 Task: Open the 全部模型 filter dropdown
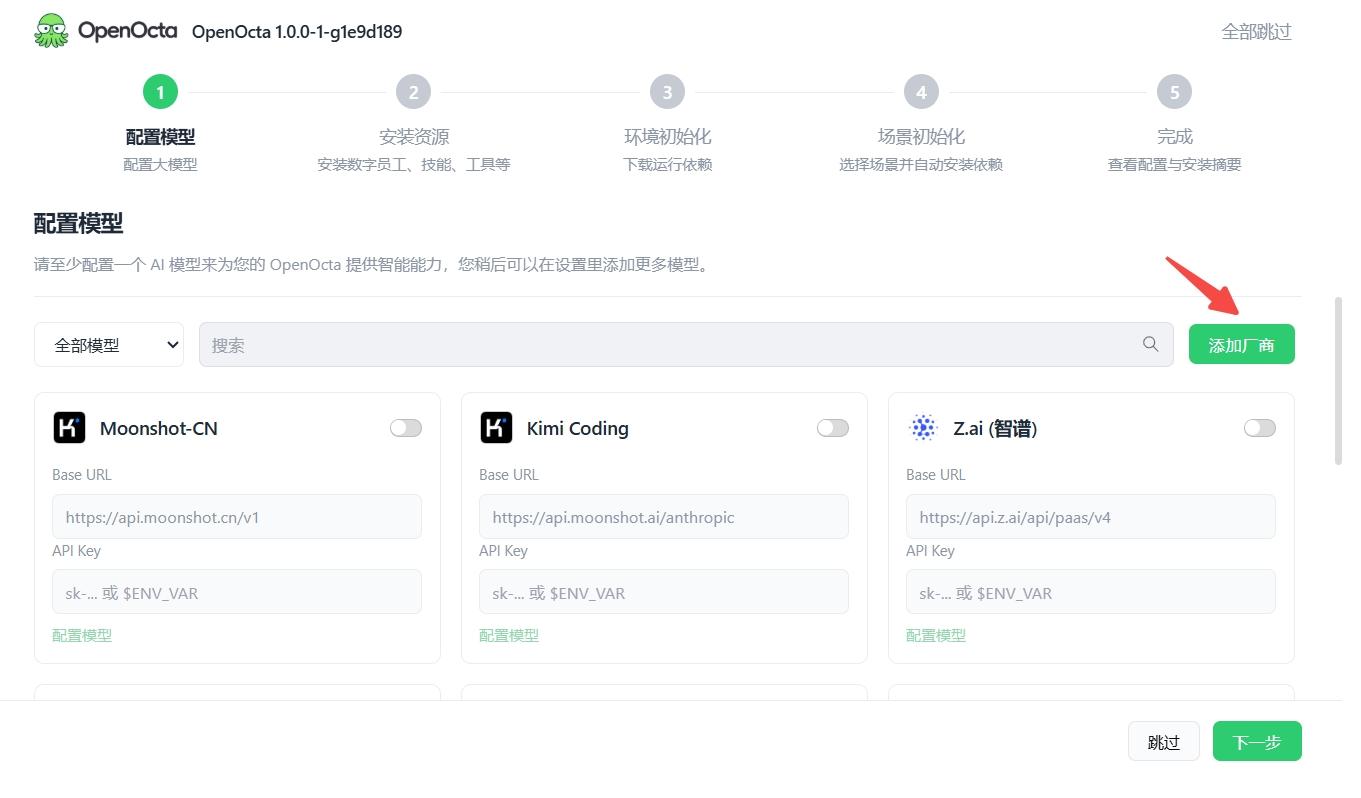point(109,344)
